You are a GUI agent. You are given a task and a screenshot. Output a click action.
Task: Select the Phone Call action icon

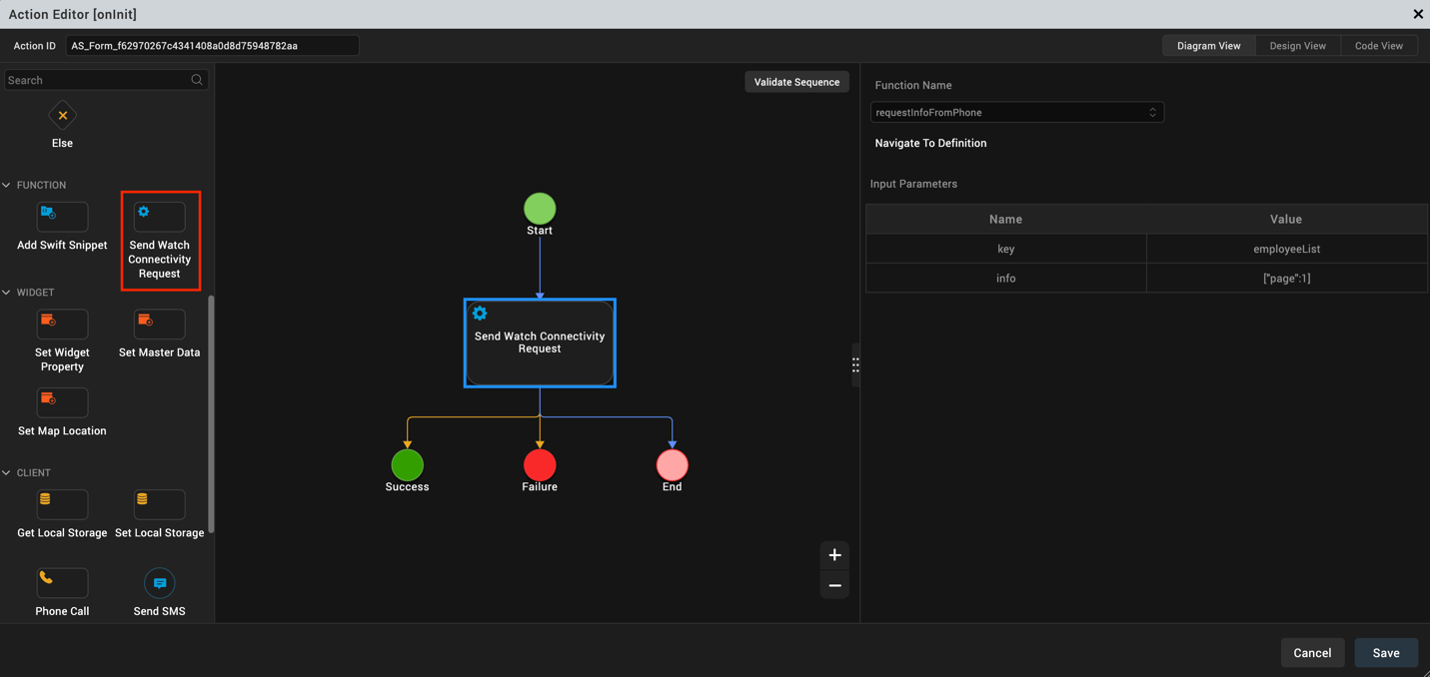click(x=62, y=583)
